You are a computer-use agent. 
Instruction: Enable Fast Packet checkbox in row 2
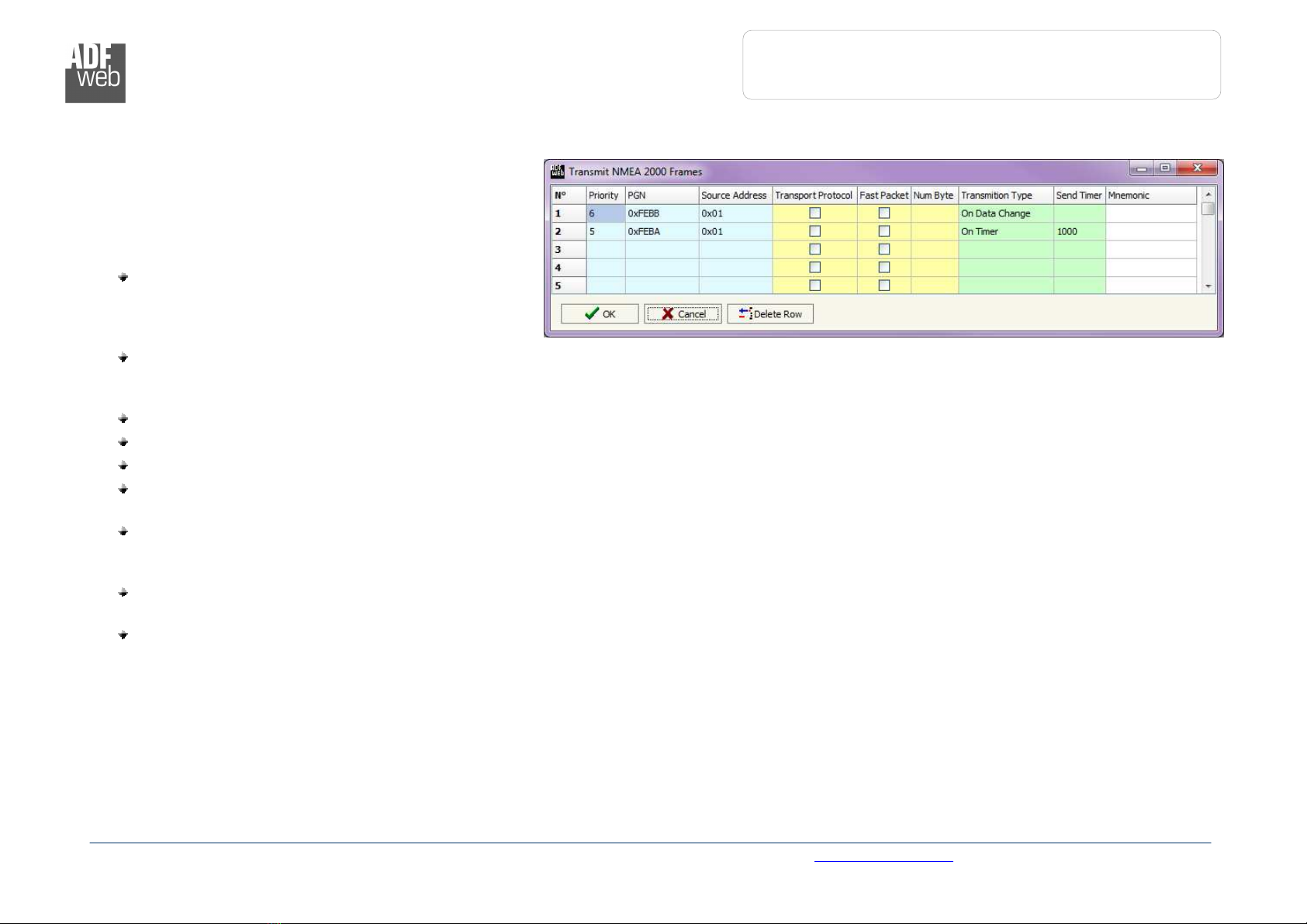click(883, 231)
